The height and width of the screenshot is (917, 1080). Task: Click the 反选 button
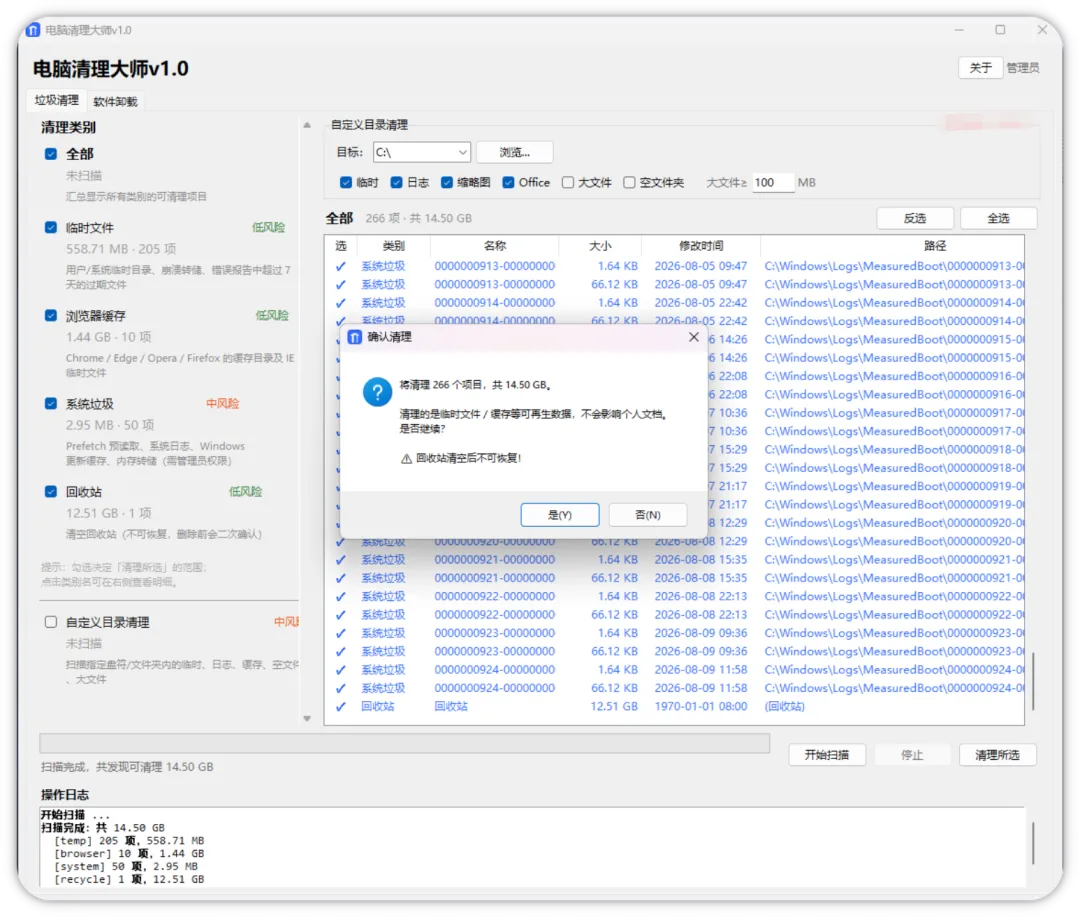(915, 218)
